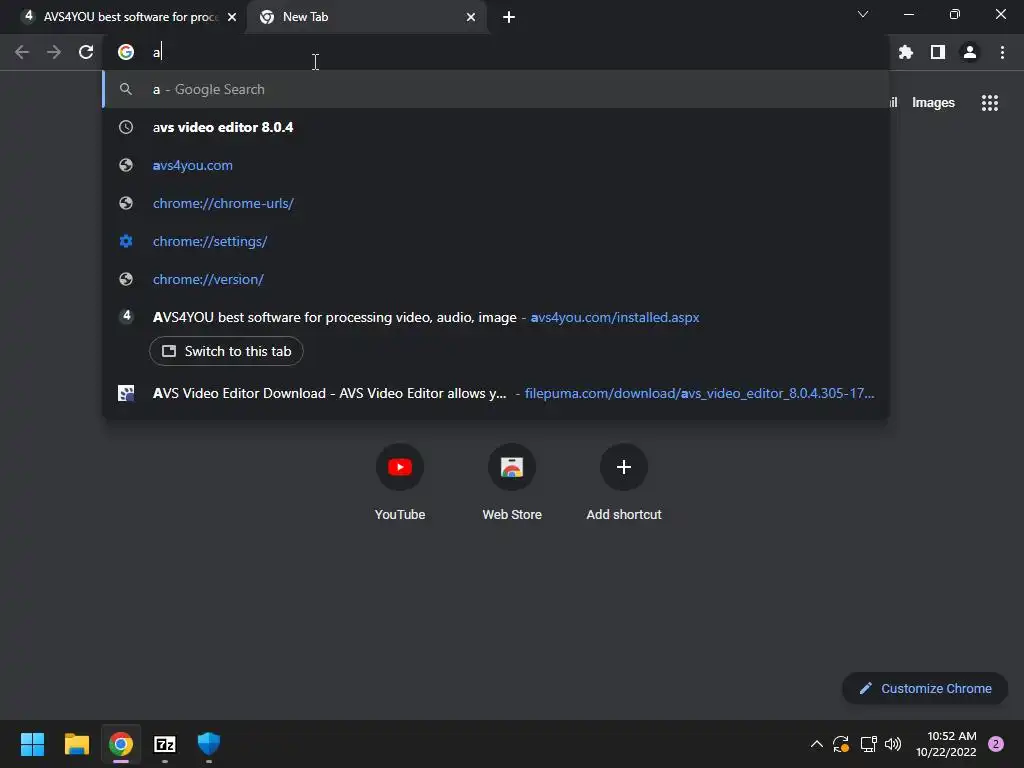
Task: Select the chrome://settings/ suggestion
Action: click(x=496, y=241)
